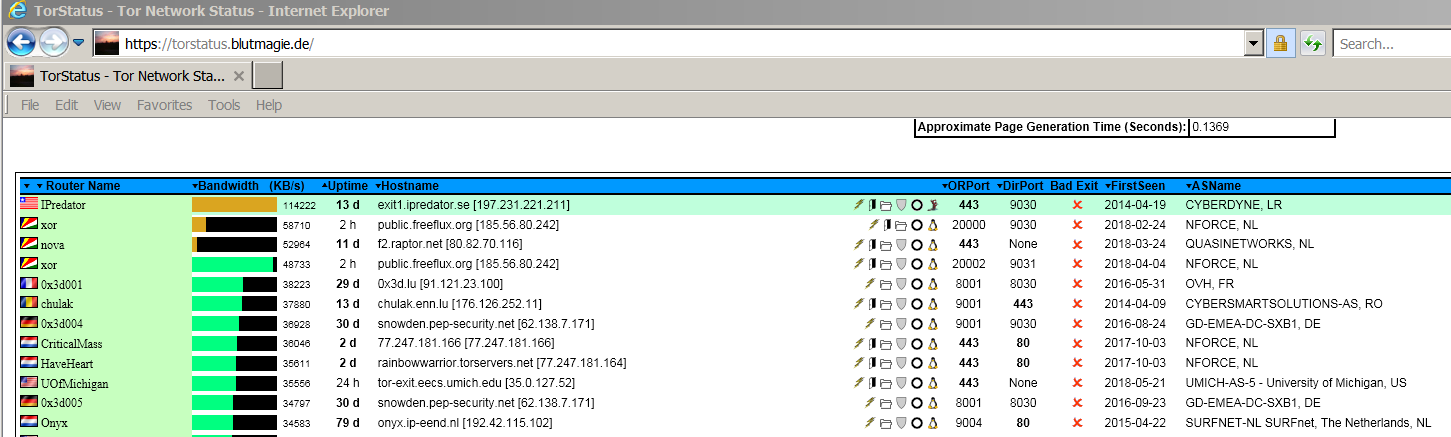Click the France flag beside 0x3d001
The width and height of the screenshot is (1451, 437).
coord(29,284)
